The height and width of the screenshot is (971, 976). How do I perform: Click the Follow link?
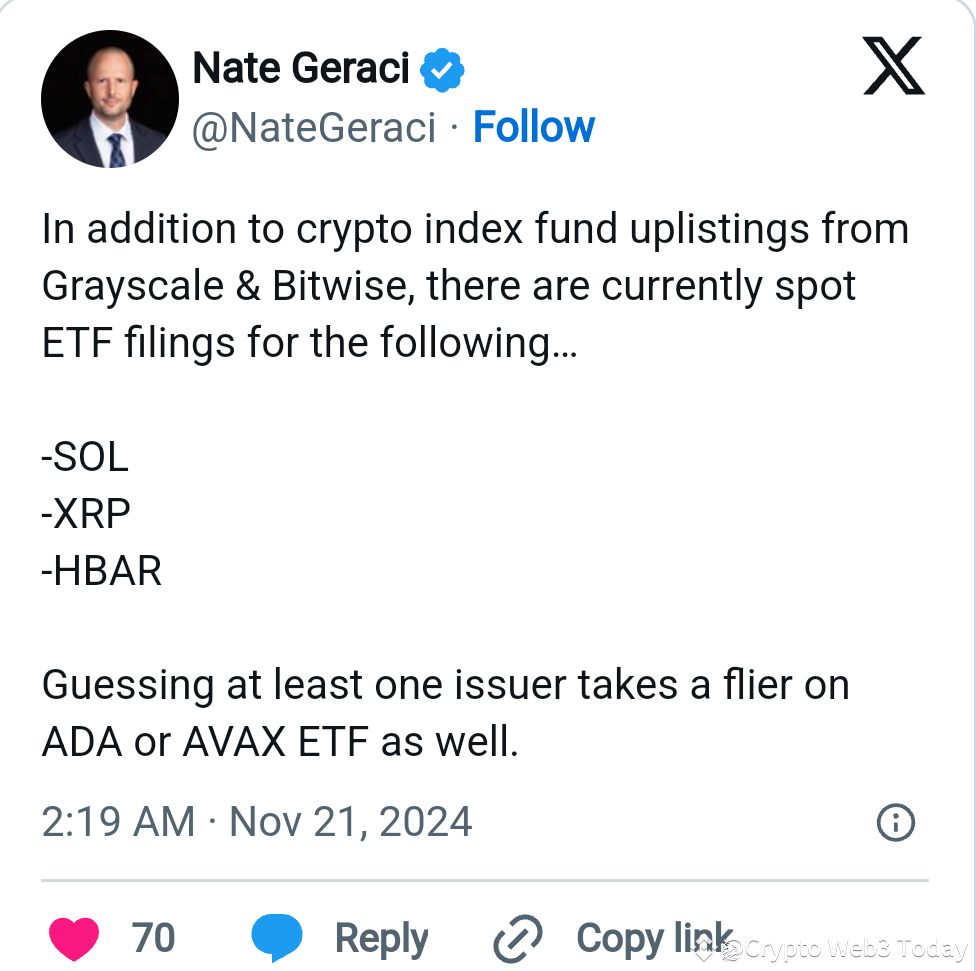pos(534,126)
